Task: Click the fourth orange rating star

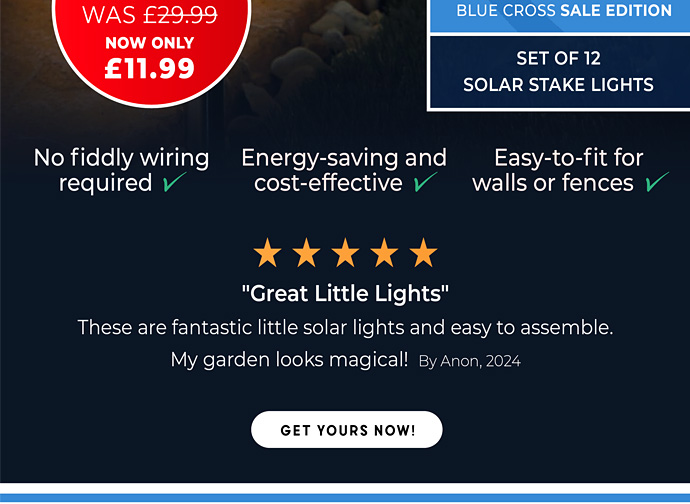Action: (384, 253)
